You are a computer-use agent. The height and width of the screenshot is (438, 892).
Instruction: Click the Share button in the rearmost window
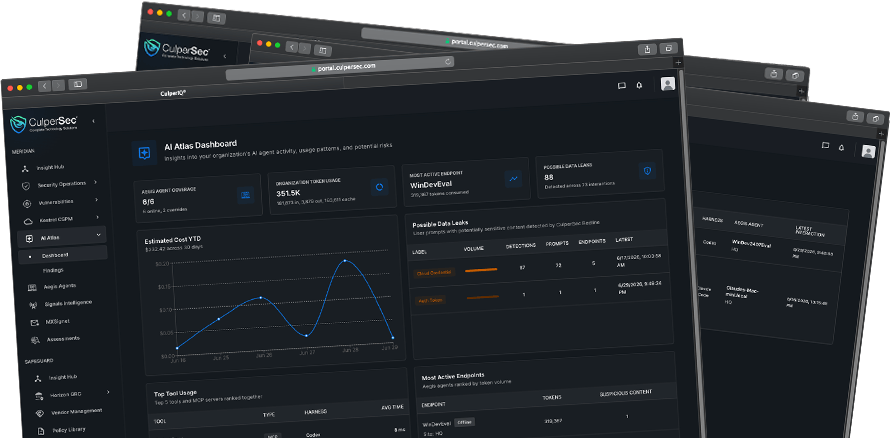[774, 73]
